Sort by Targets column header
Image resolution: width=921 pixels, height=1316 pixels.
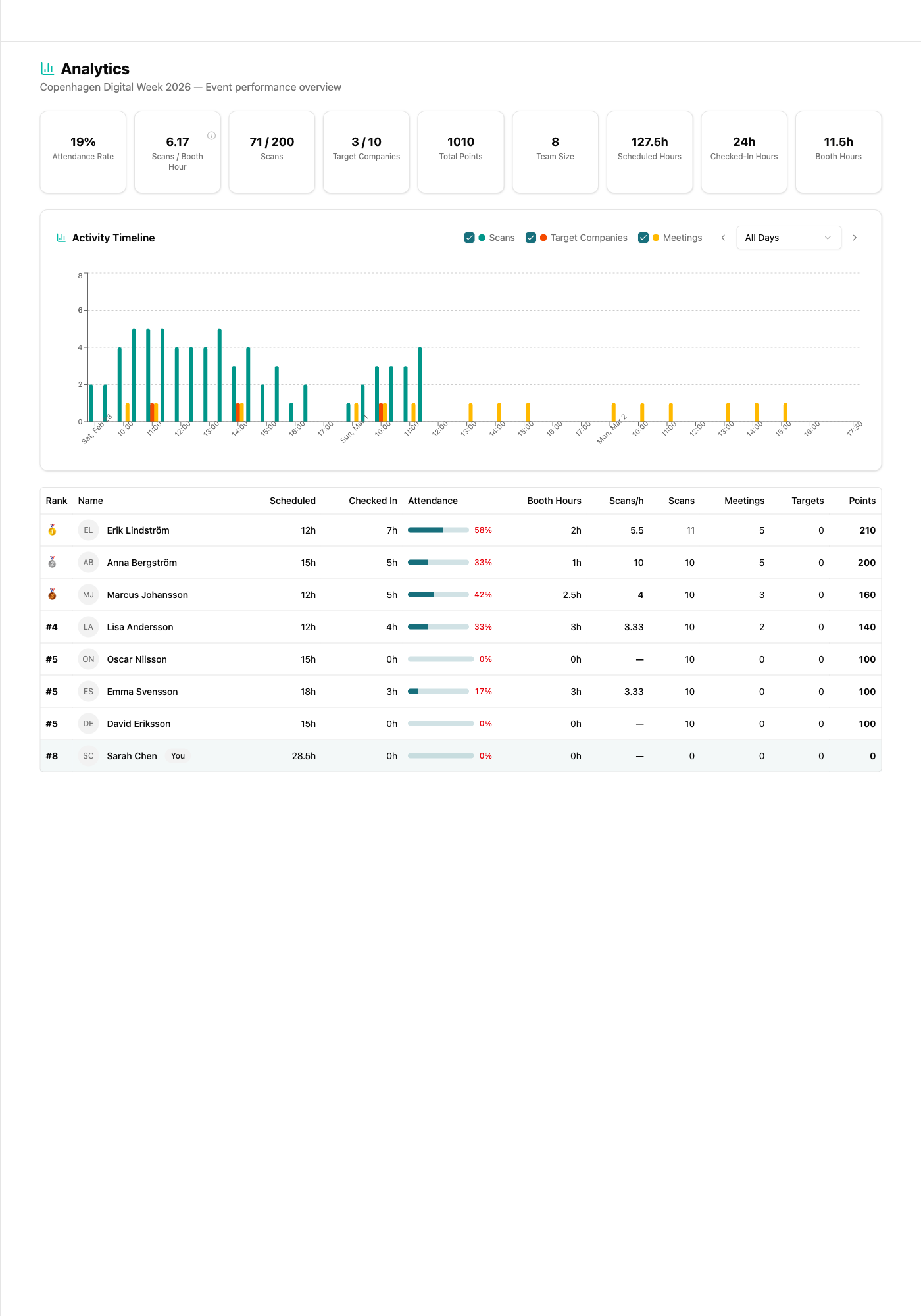(x=808, y=501)
